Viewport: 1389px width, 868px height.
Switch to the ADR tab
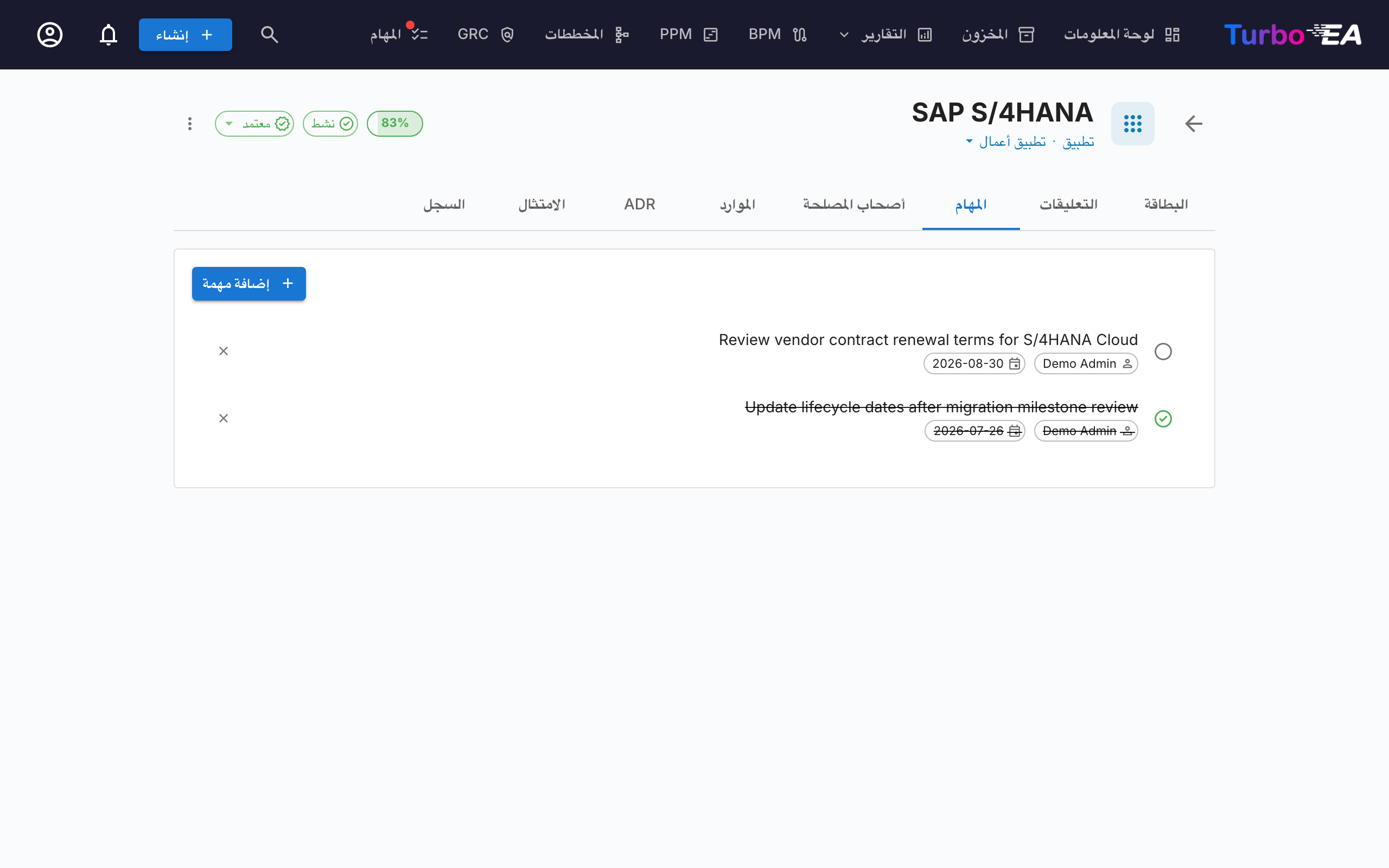click(640, 205)
